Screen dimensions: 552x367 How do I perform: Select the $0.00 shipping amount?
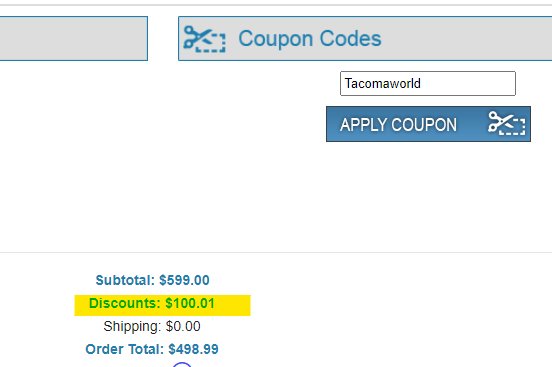point(183,326)
